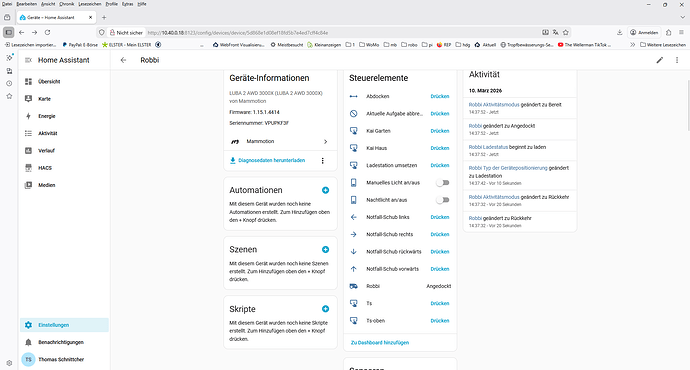Click the Anmelden account button
This screenshot has width=690, height=370.
(x=644, y=33)
